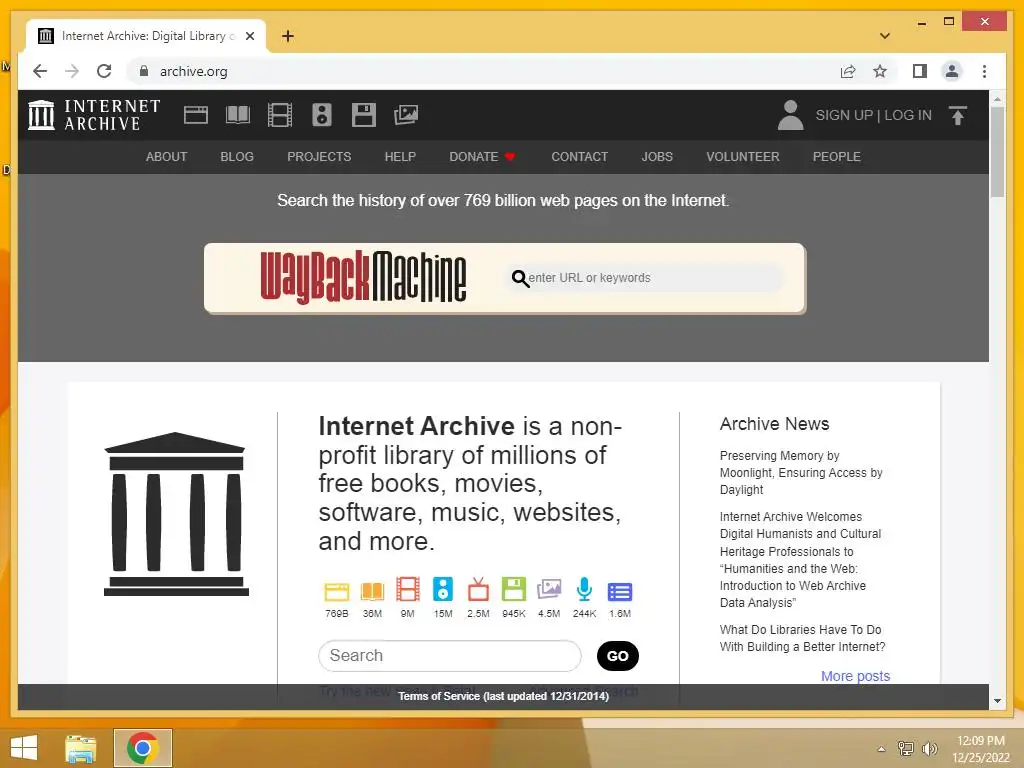Screen dimensions: 1024x768
Task: Click the SIGN UP link
Action: 844,115
